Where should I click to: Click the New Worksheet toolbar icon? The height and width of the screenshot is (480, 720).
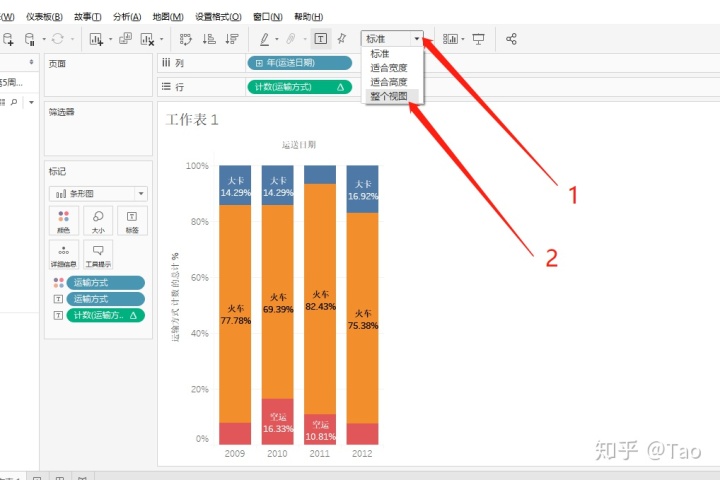96,40
